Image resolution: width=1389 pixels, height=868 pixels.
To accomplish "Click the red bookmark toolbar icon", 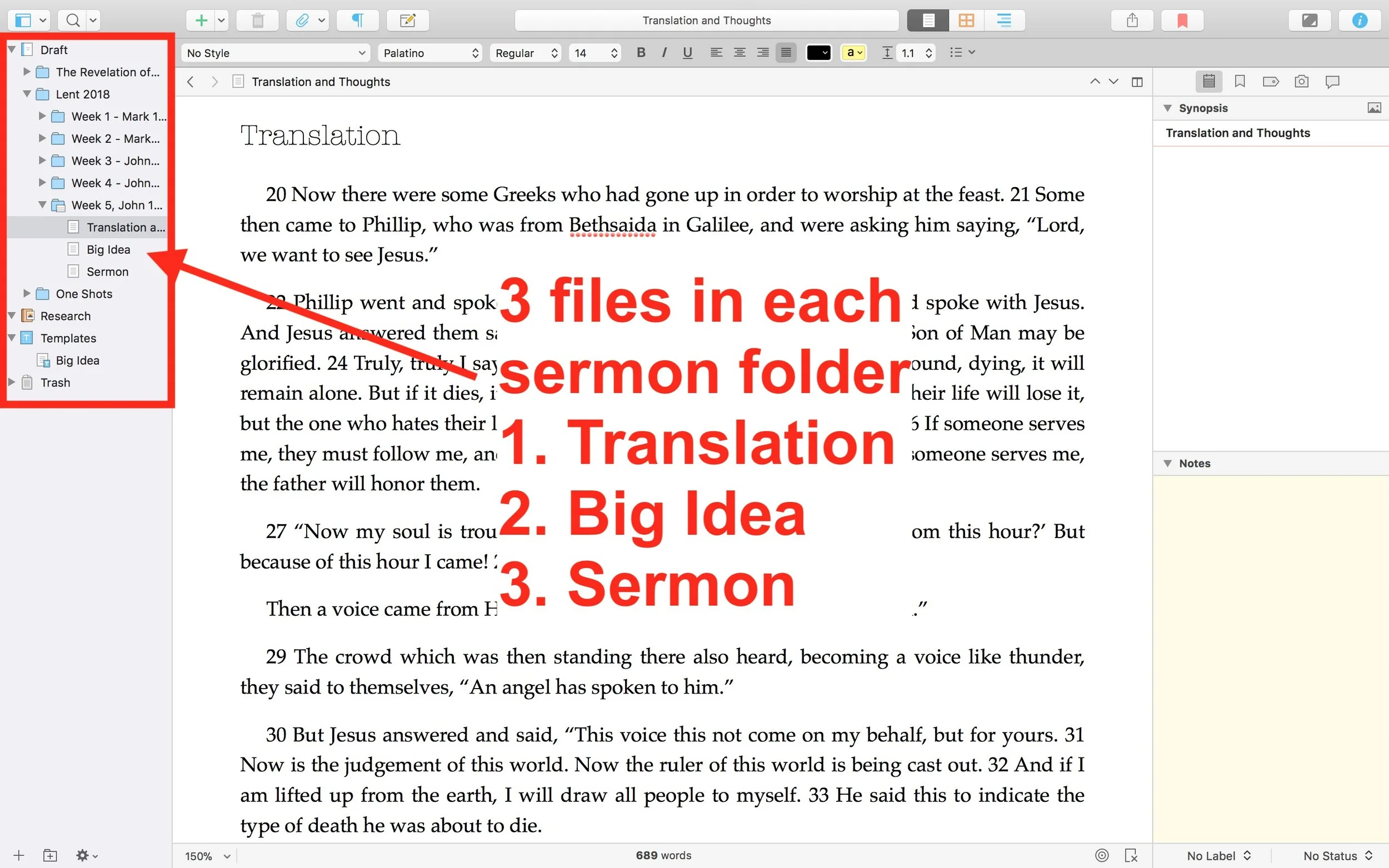I will pos(1182,21).
